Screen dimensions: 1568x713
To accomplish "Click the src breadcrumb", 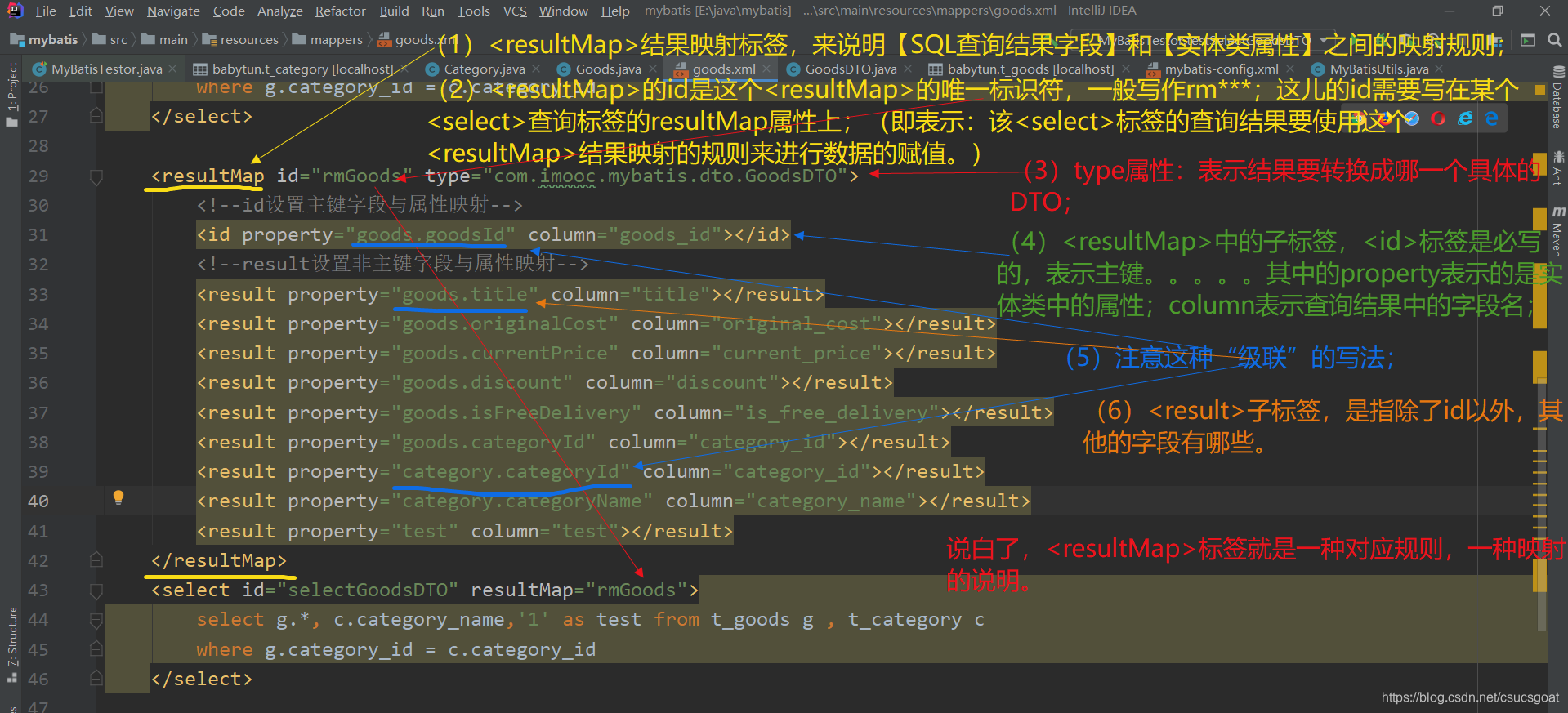I will (118, 40).
